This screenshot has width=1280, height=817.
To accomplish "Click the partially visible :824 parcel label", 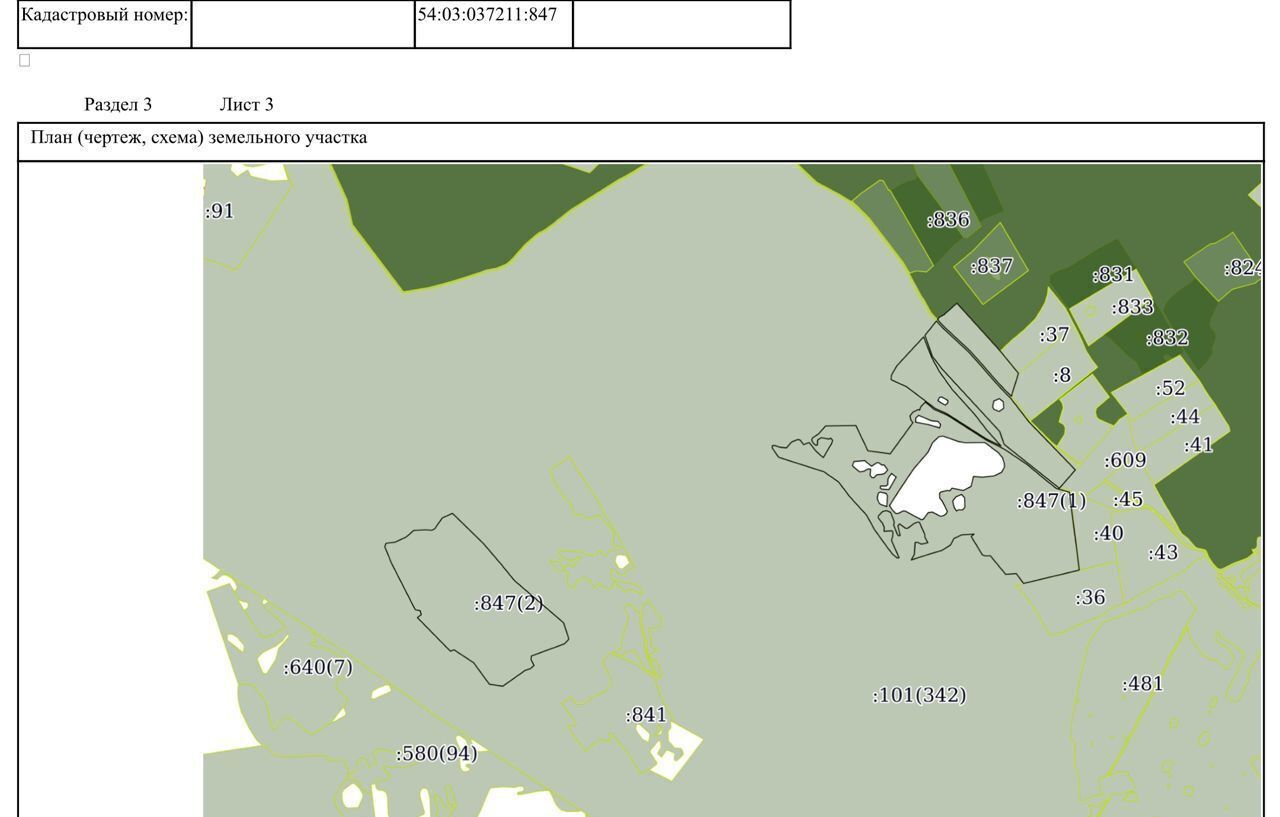I will tap(1242, 268).
